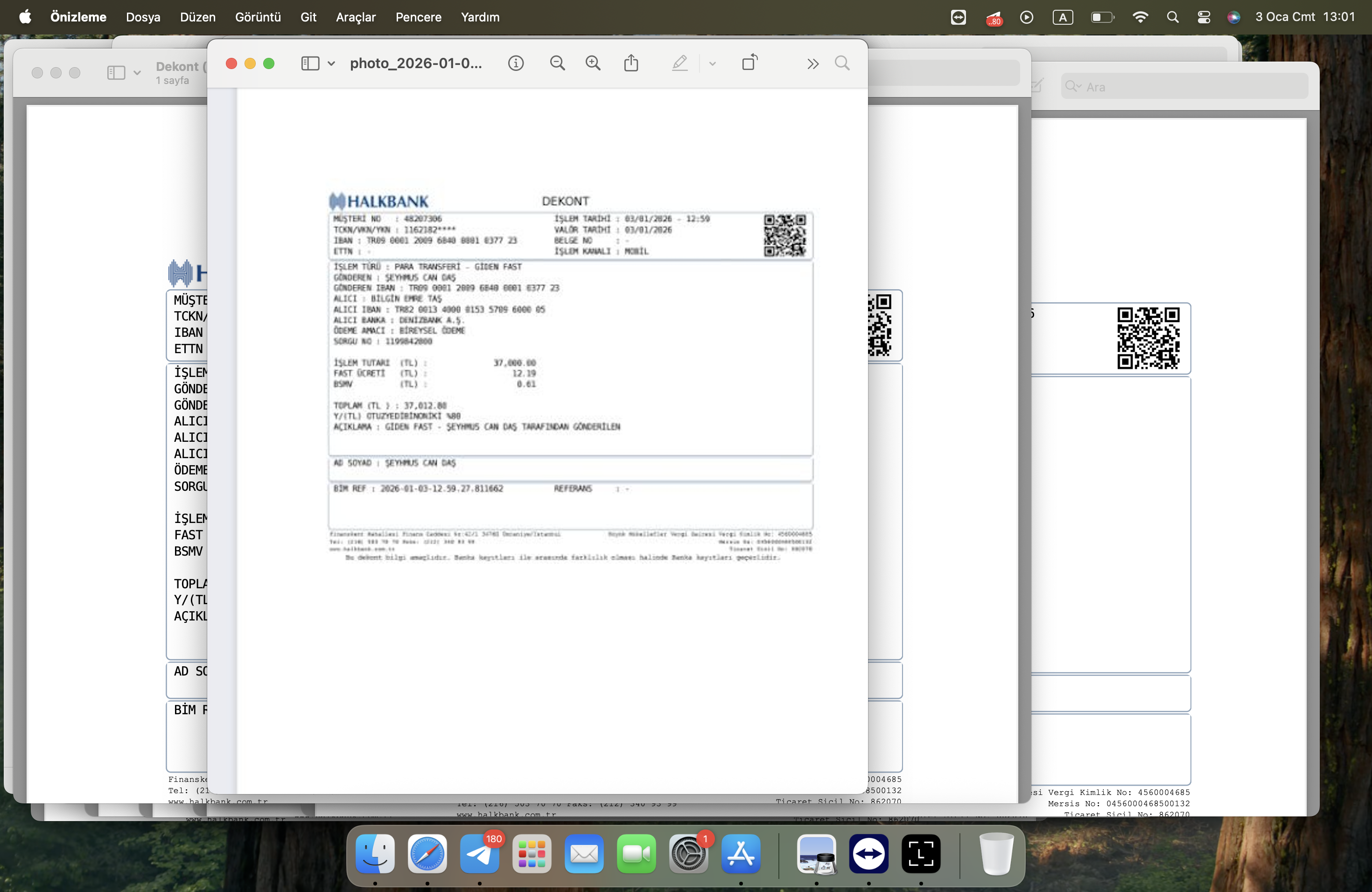Toggle the sidebar in the photo window

point(310,63)
